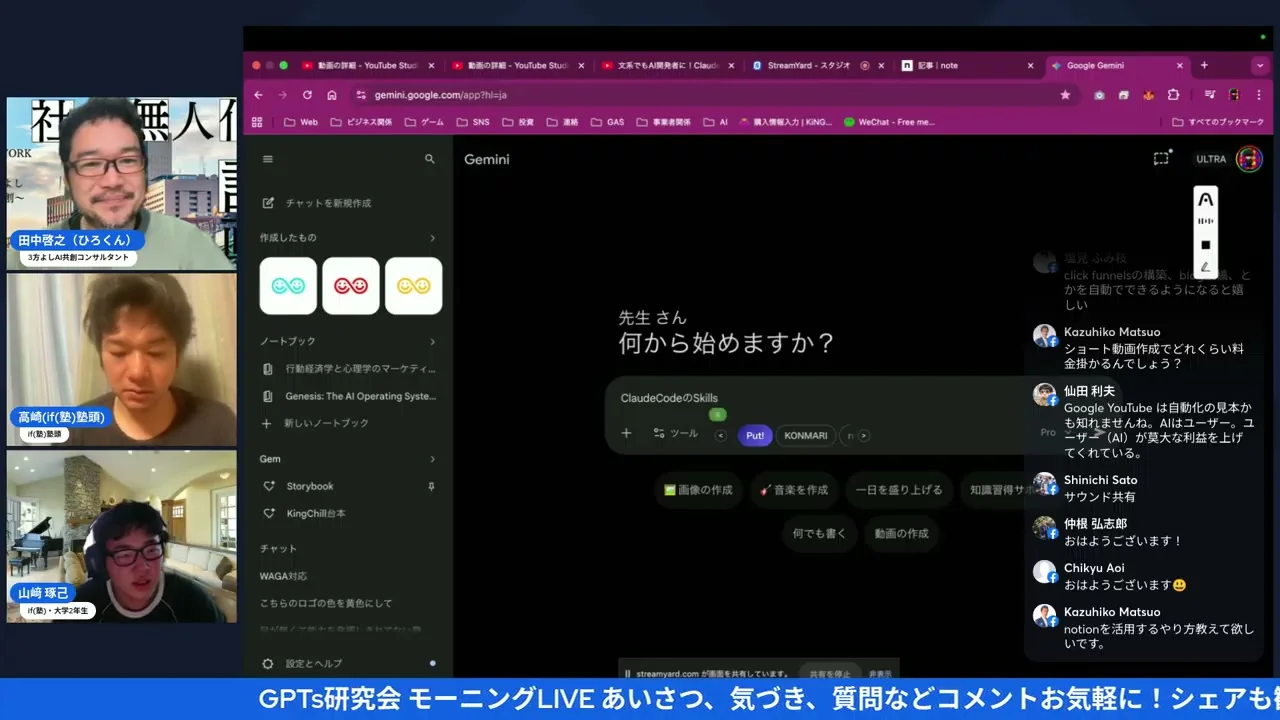Collapse the Gemini sidebar via hamburger icon
The image size is (1280, 720).
tap(268, 158)
